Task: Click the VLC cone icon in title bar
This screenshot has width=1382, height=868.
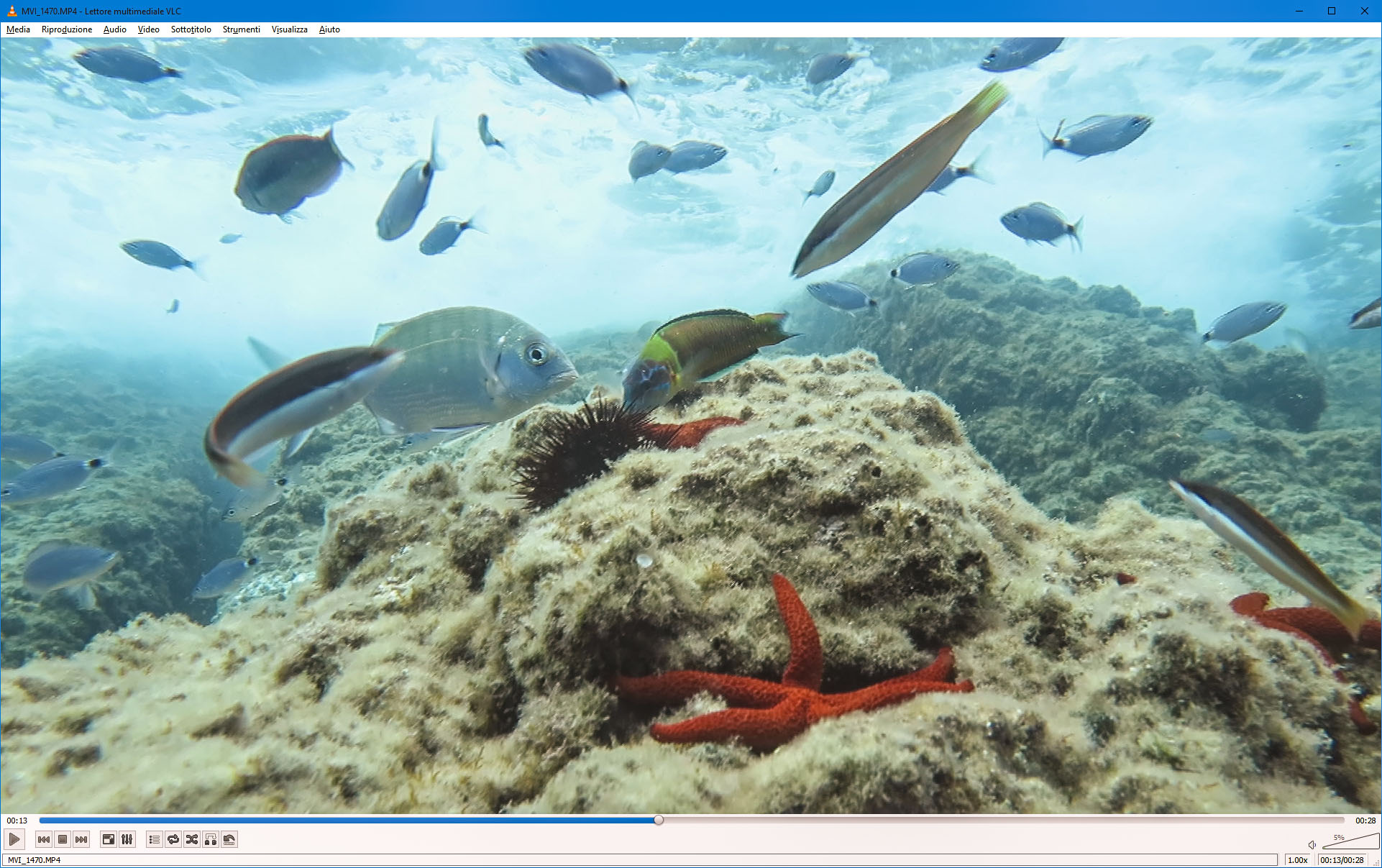Action: pos(12,11)
